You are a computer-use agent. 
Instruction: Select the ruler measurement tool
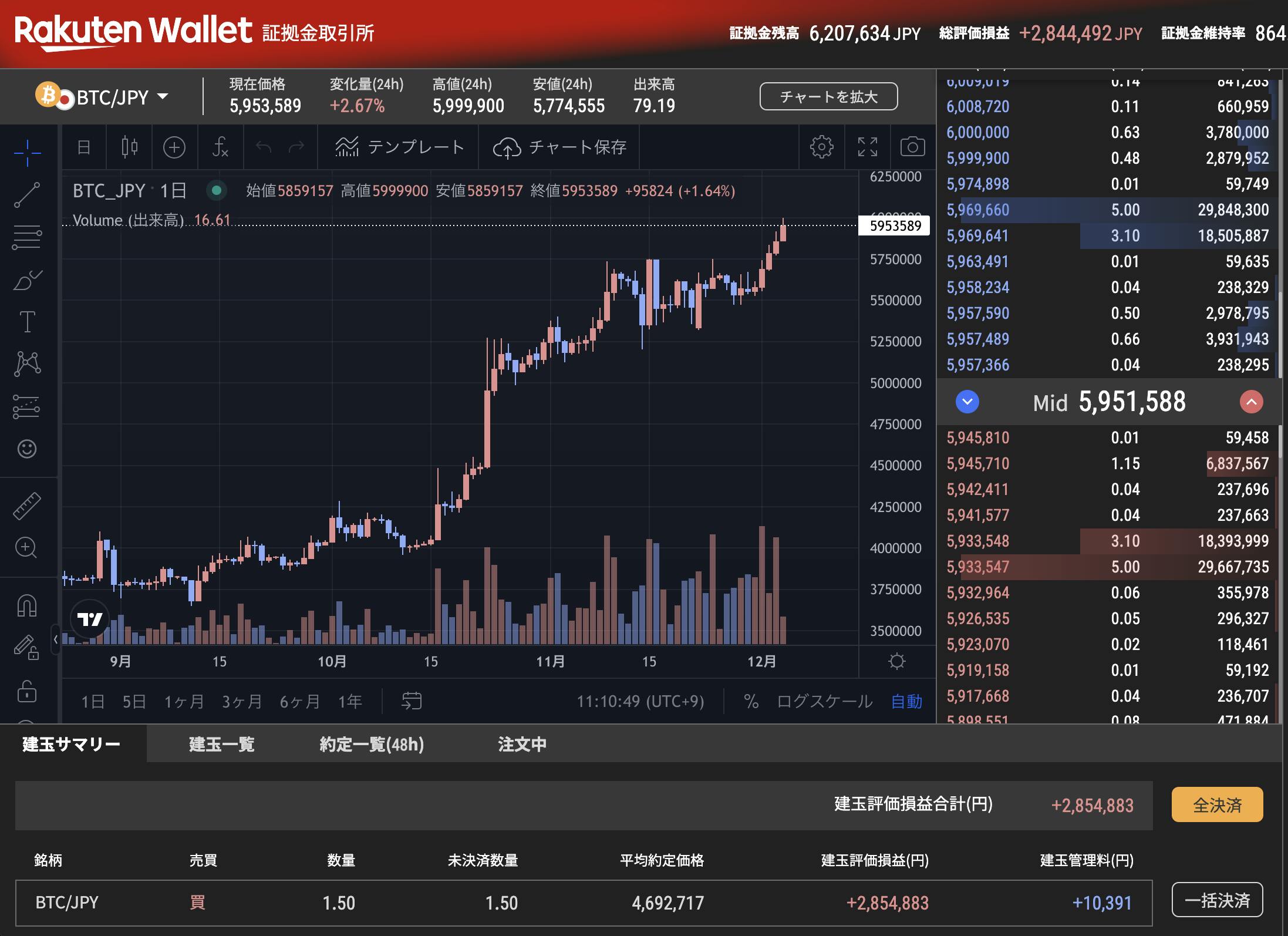(x=26, y=504)
